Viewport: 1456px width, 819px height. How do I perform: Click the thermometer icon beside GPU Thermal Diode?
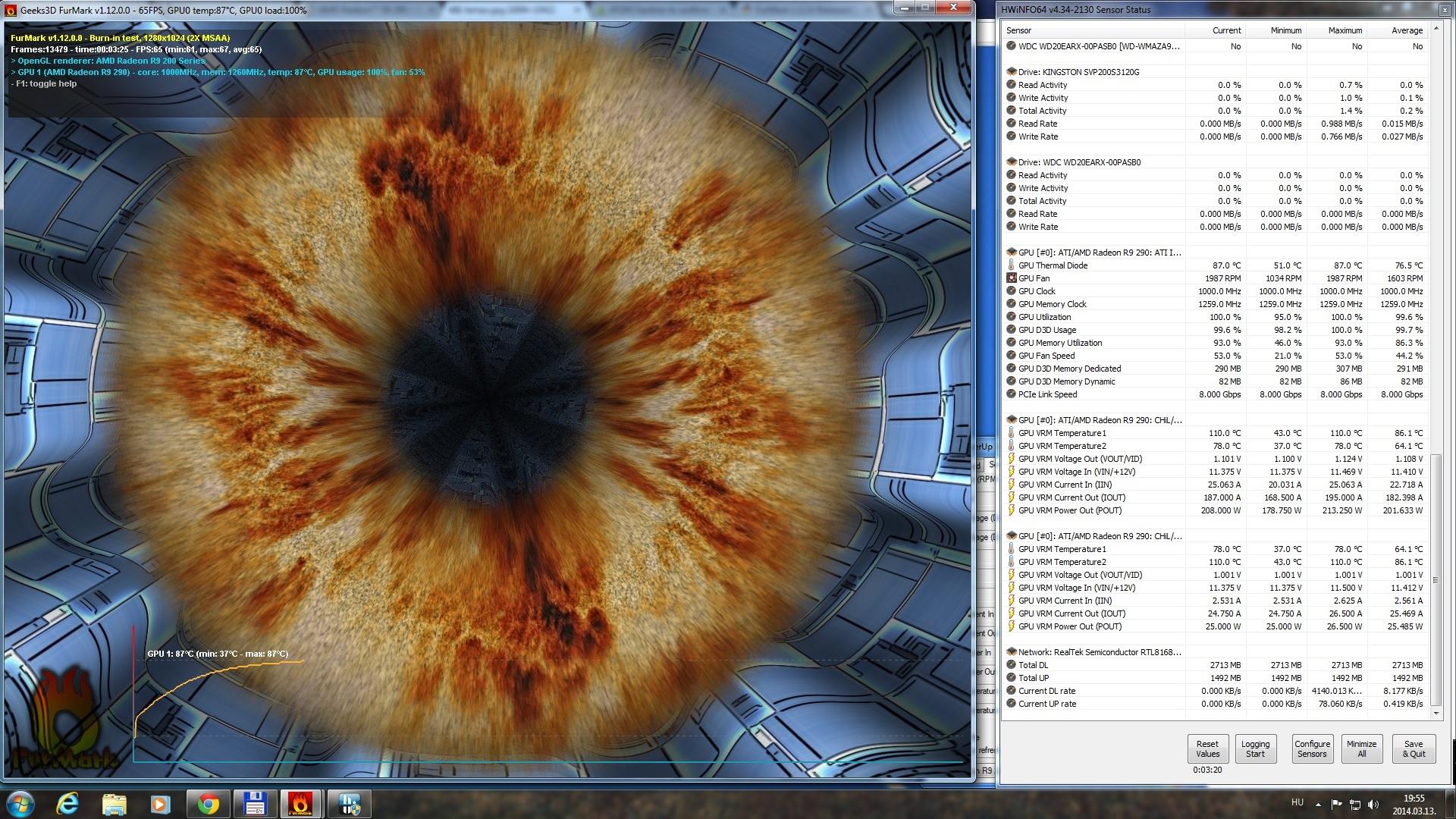(x=1011, y=265)
